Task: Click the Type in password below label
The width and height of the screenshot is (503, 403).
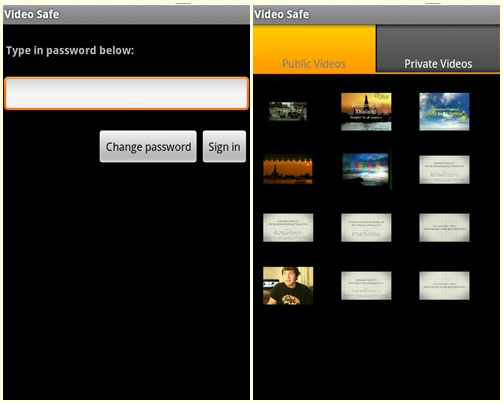Action: [x=70, y=50]
